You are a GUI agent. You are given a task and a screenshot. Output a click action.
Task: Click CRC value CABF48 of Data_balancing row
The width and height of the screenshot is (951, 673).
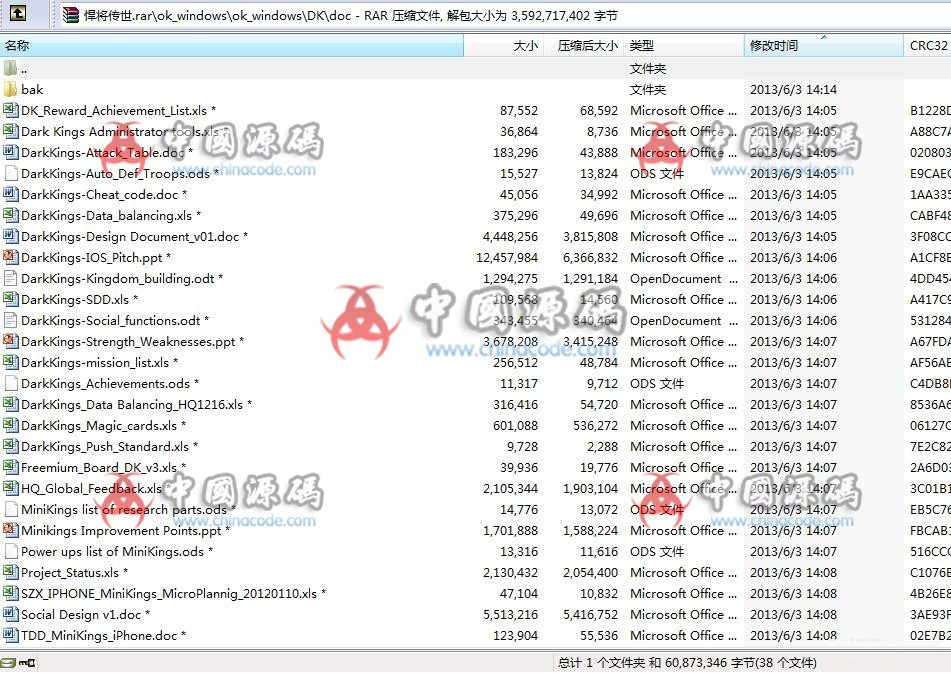930,216
